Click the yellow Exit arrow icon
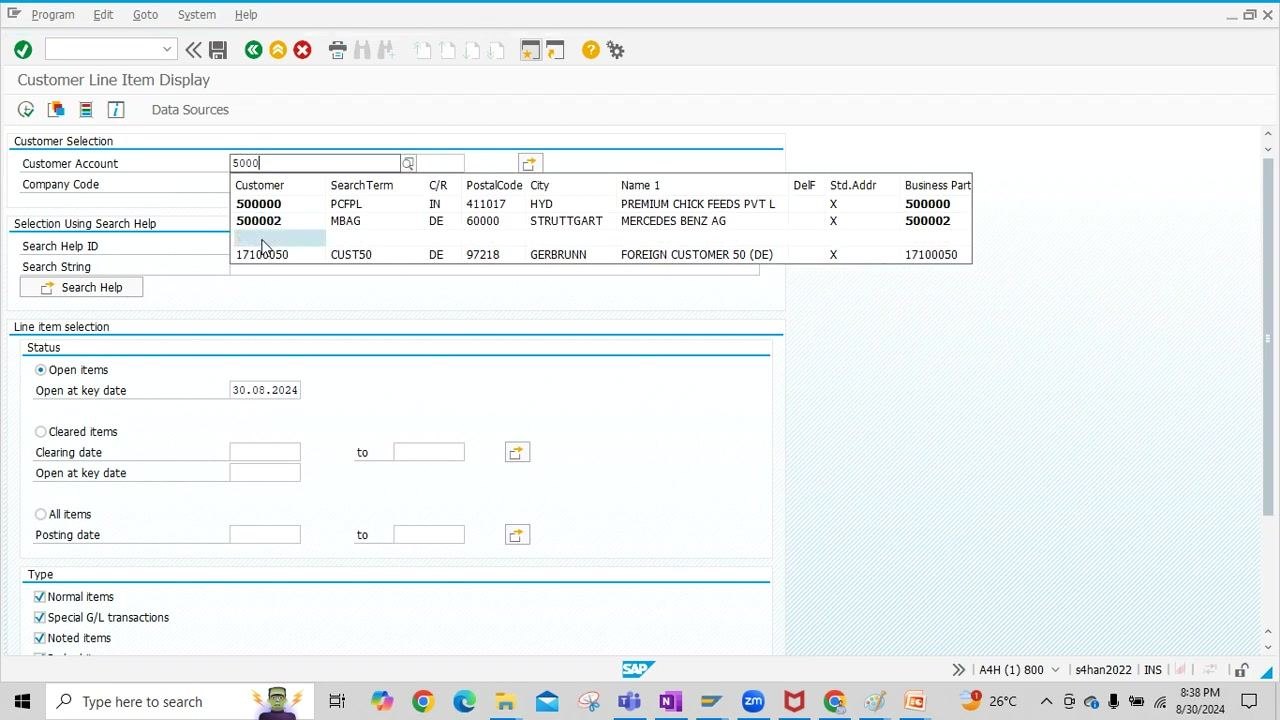1280x720 pixels. click(x=278, y=50)
